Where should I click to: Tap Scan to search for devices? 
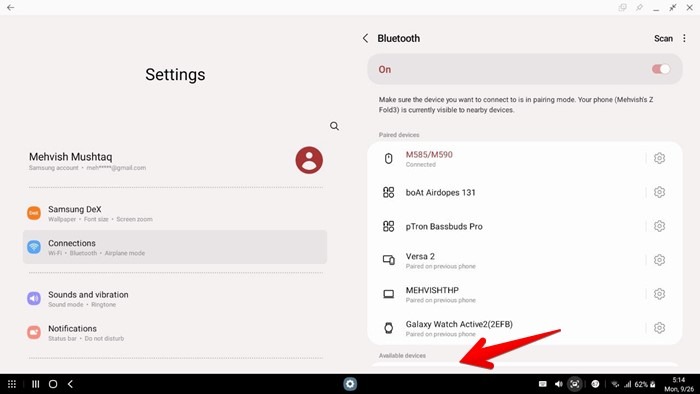(663, 38)
